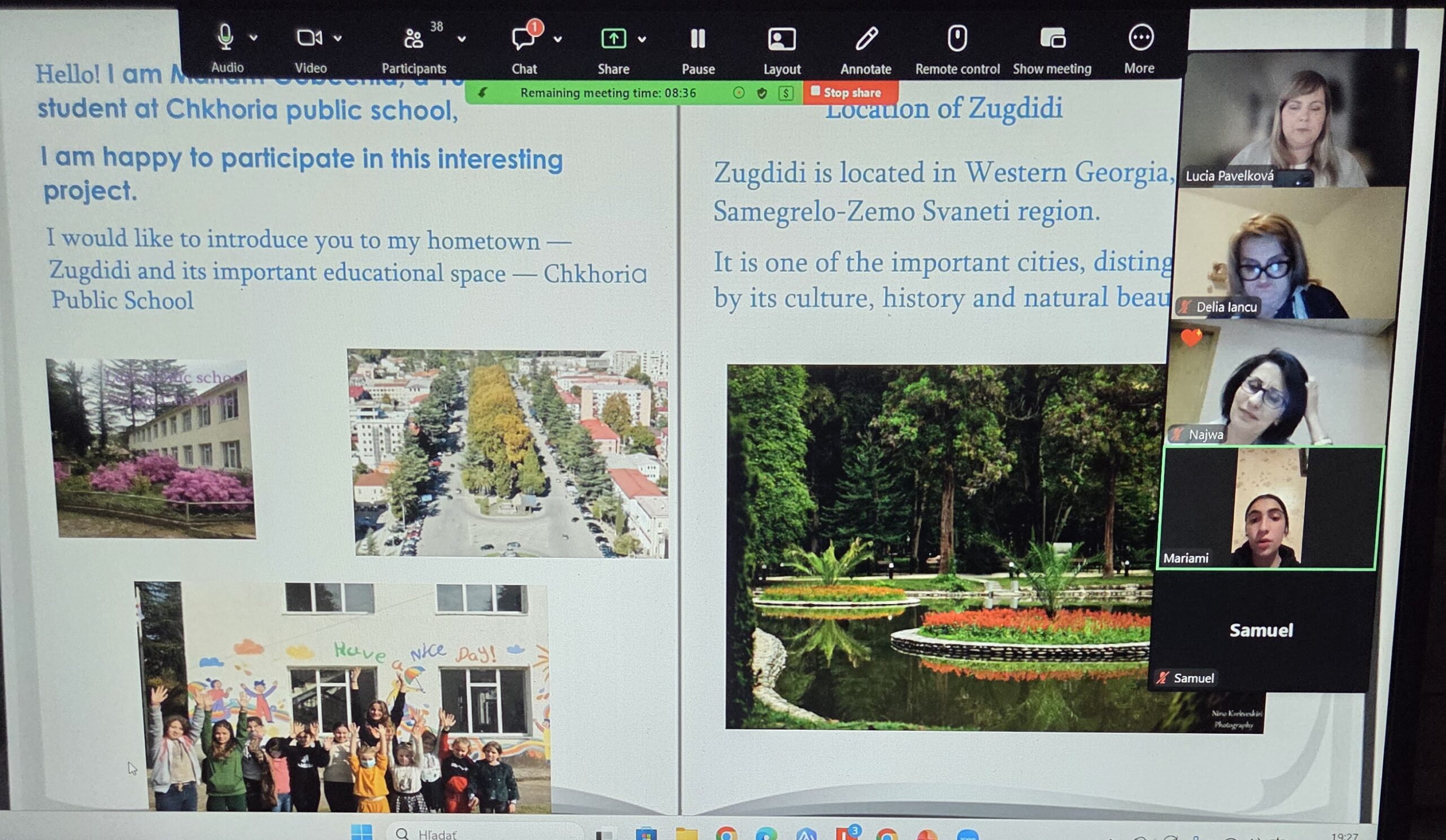Click the encryption shield icon in green bar

coord(762,93)
